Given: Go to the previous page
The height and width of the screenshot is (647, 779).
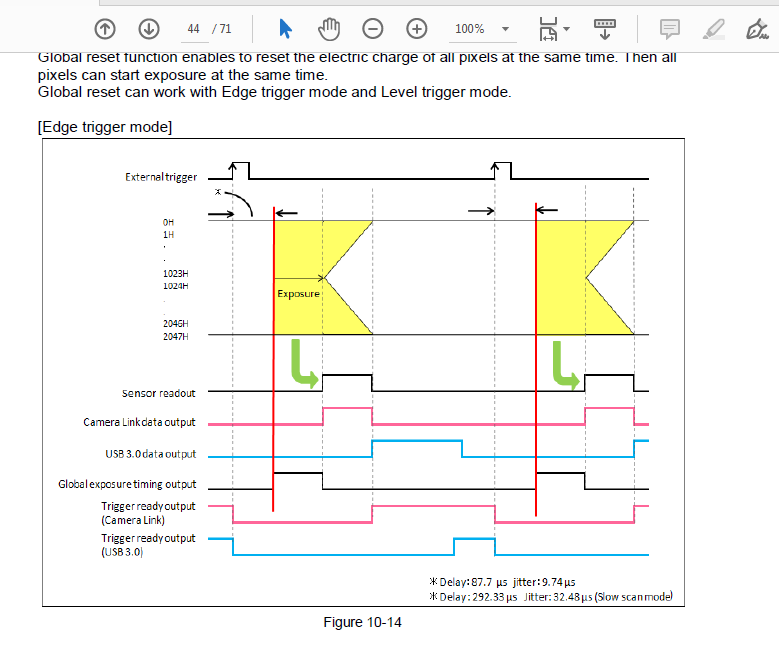Looking at the screenshot, I should [x=105, y=29].
